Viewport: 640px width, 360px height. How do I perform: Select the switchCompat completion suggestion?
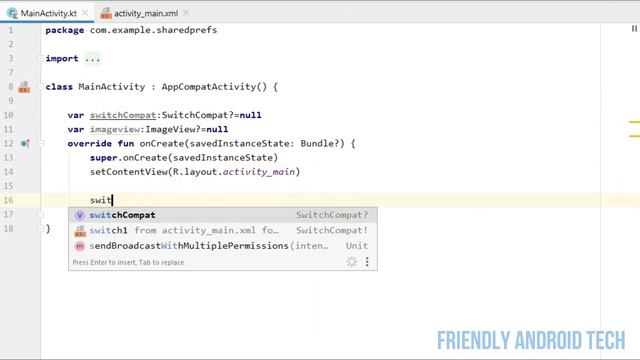(x=223, y=215)
